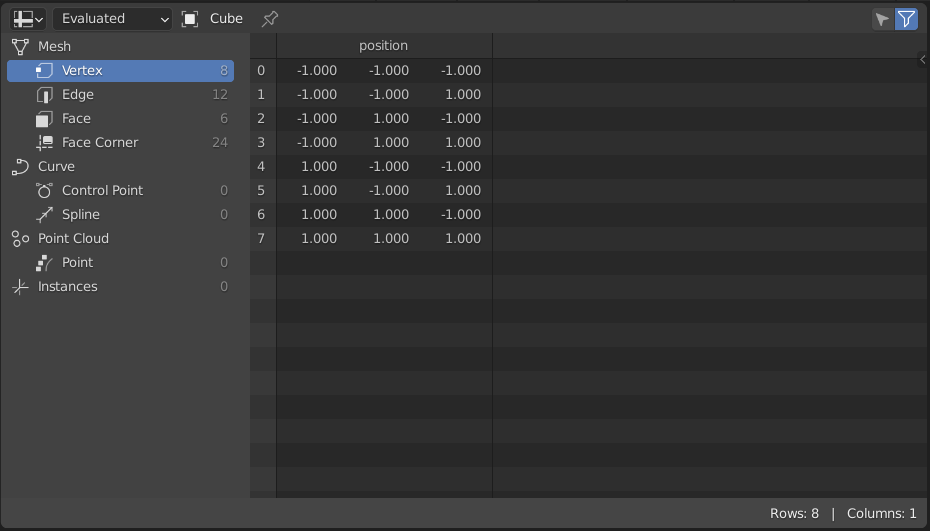The image size is (930, 531).
Task: Click the Point Cloud category icon
Action: 20,239
